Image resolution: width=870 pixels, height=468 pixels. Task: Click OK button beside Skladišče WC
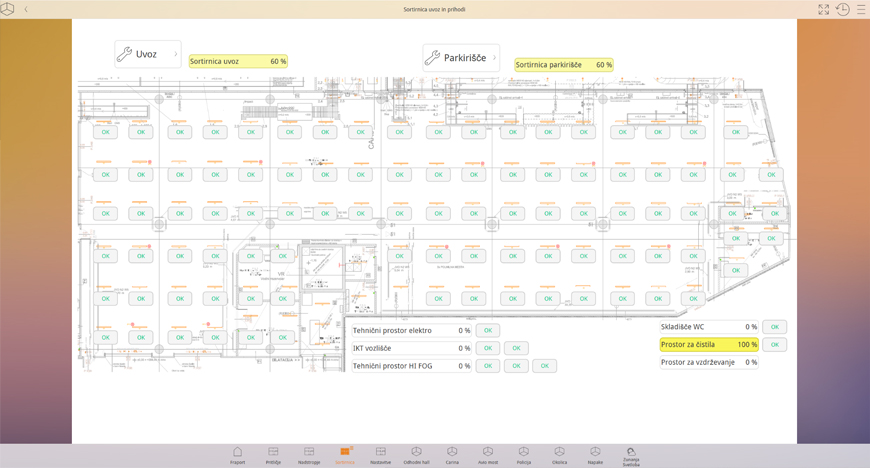774,327
